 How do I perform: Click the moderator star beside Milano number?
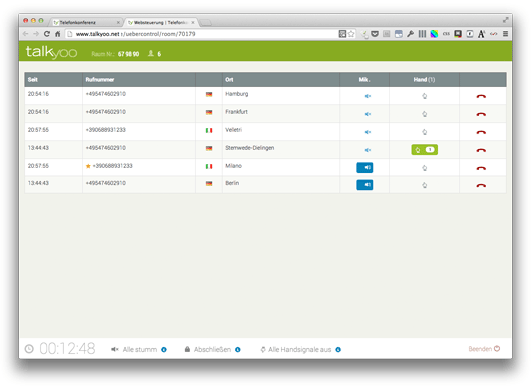pyautogui.click(x=88, y=166)
